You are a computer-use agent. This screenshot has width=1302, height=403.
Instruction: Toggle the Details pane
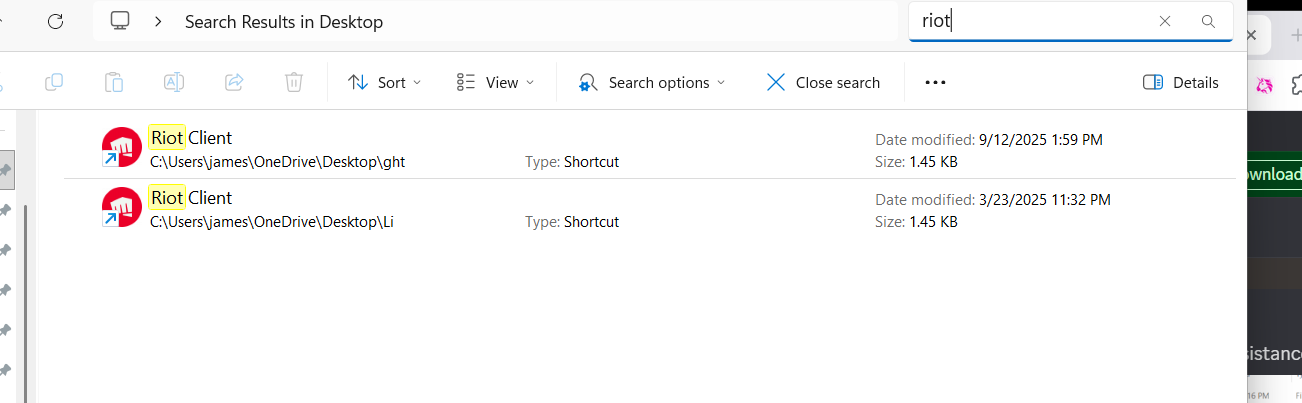1181,83
